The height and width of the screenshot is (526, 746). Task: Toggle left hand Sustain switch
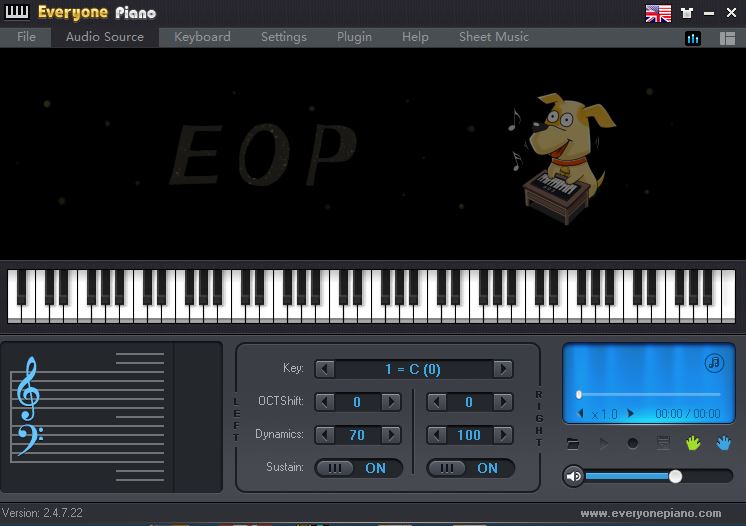[358, 468]
